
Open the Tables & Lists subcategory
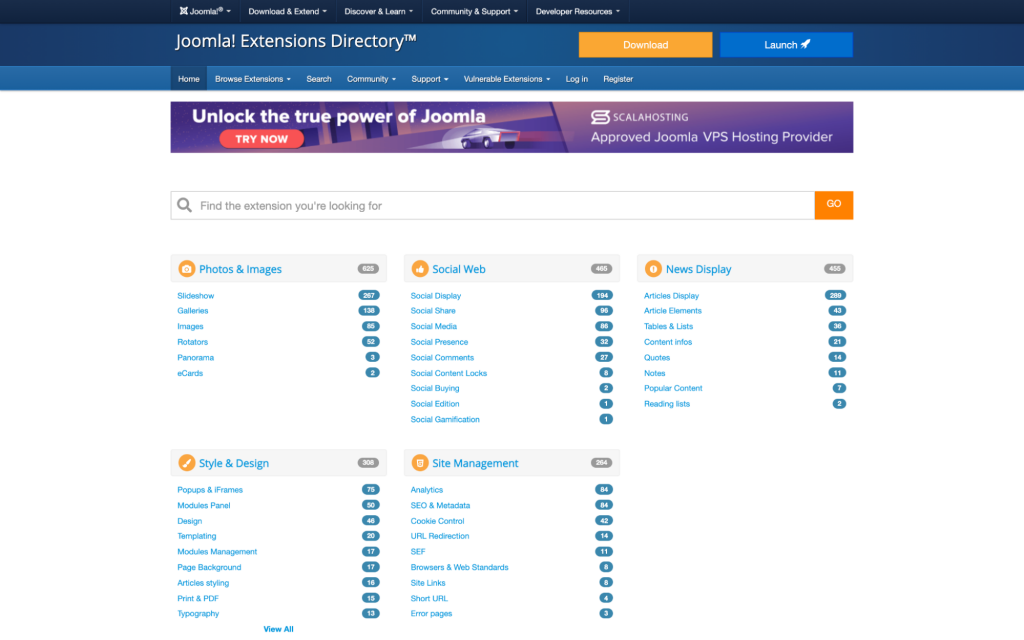tap(668, 326)
